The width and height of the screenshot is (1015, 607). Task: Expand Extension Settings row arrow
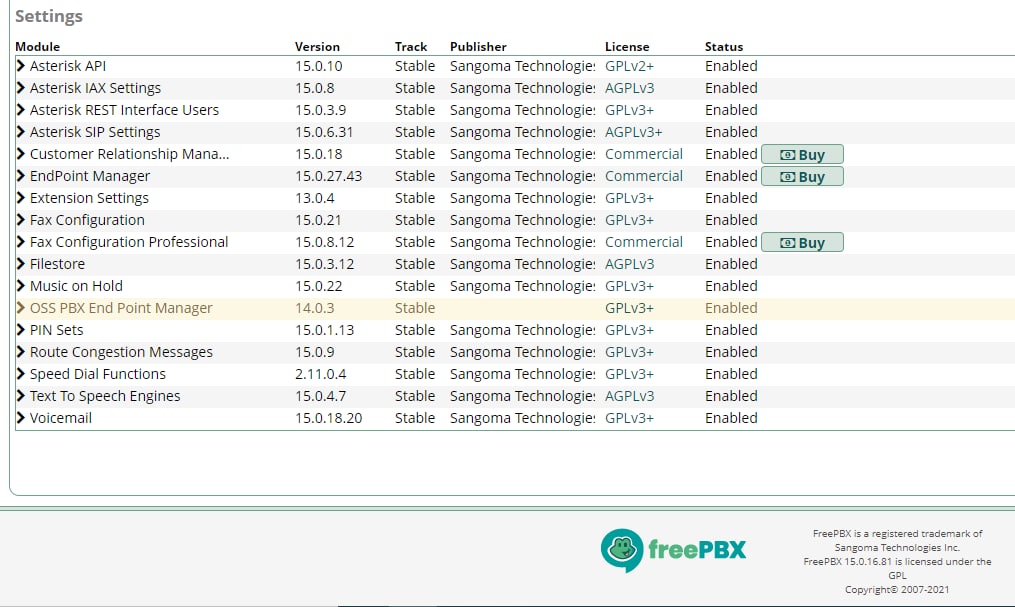tap(21, 198)
